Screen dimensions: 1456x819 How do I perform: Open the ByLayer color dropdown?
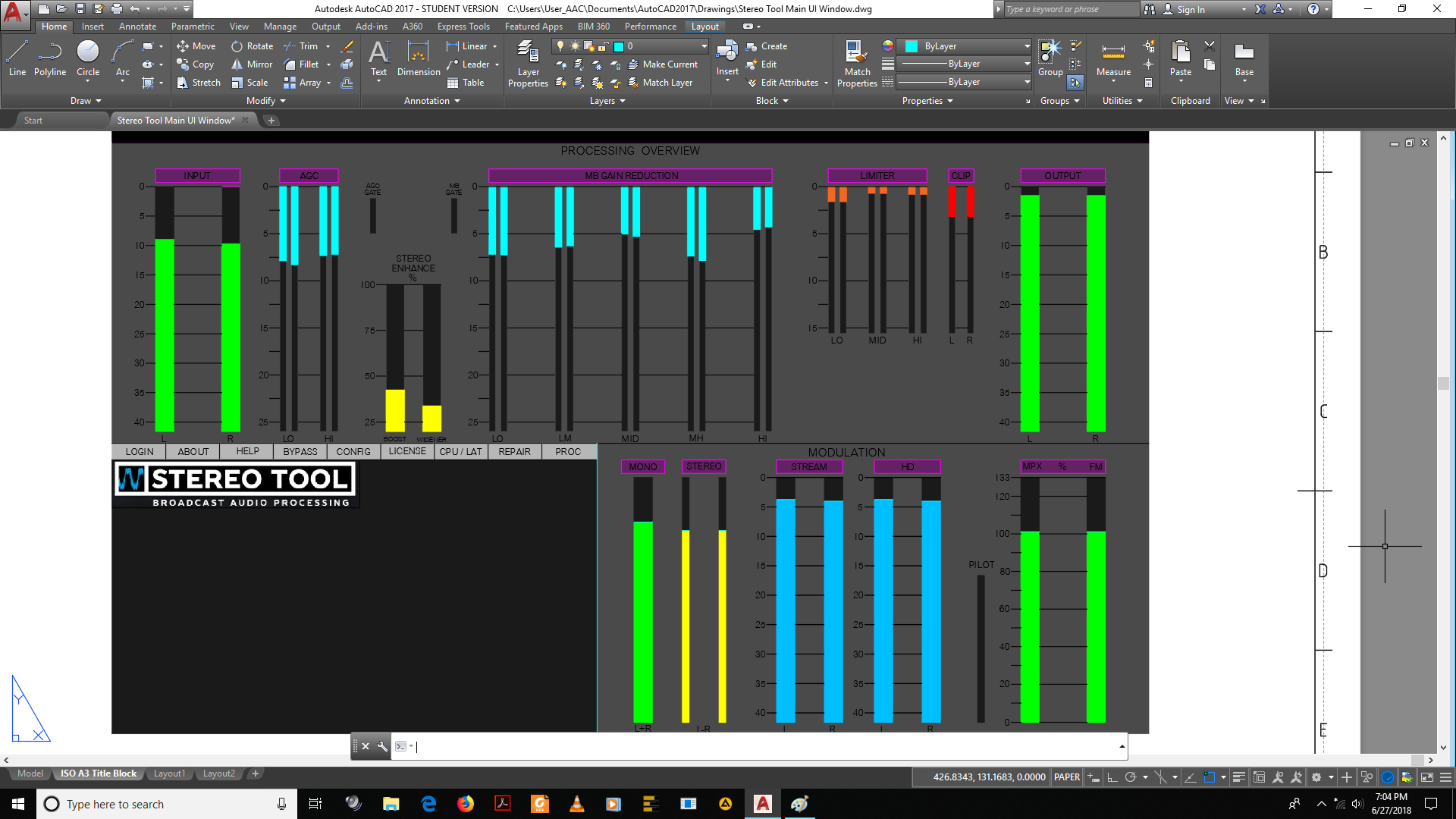(x=964, y=46)
